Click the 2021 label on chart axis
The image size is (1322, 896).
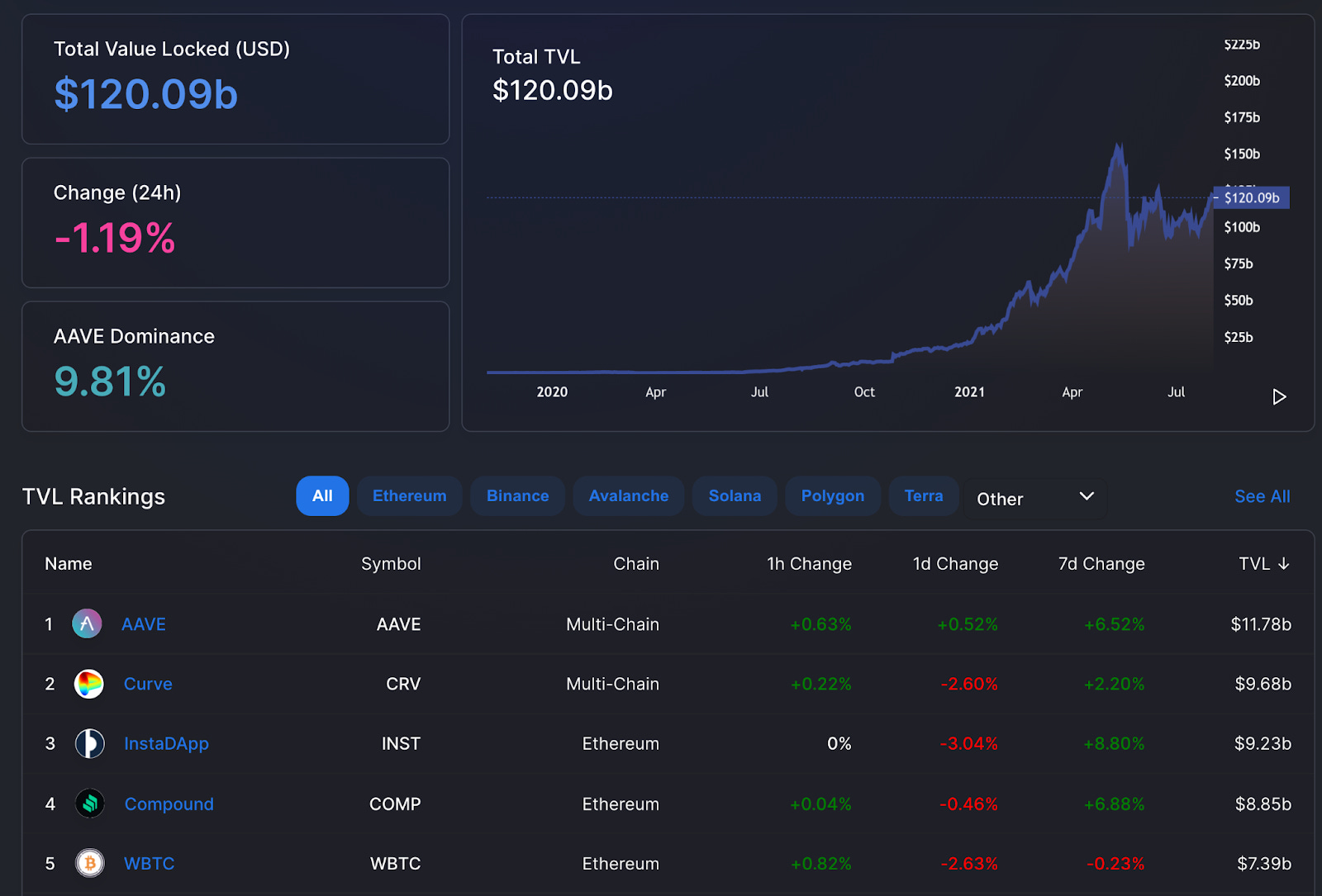(969, 392)
